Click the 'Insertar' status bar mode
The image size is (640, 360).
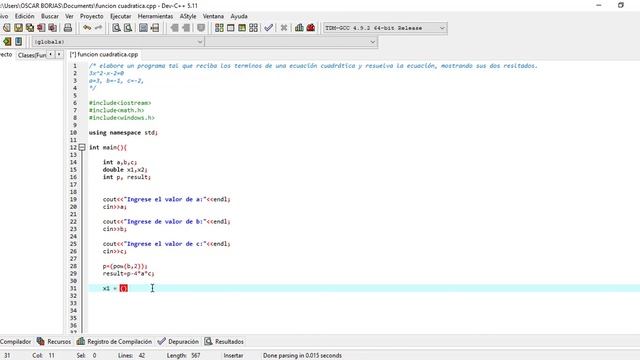(x=233, y=356)
